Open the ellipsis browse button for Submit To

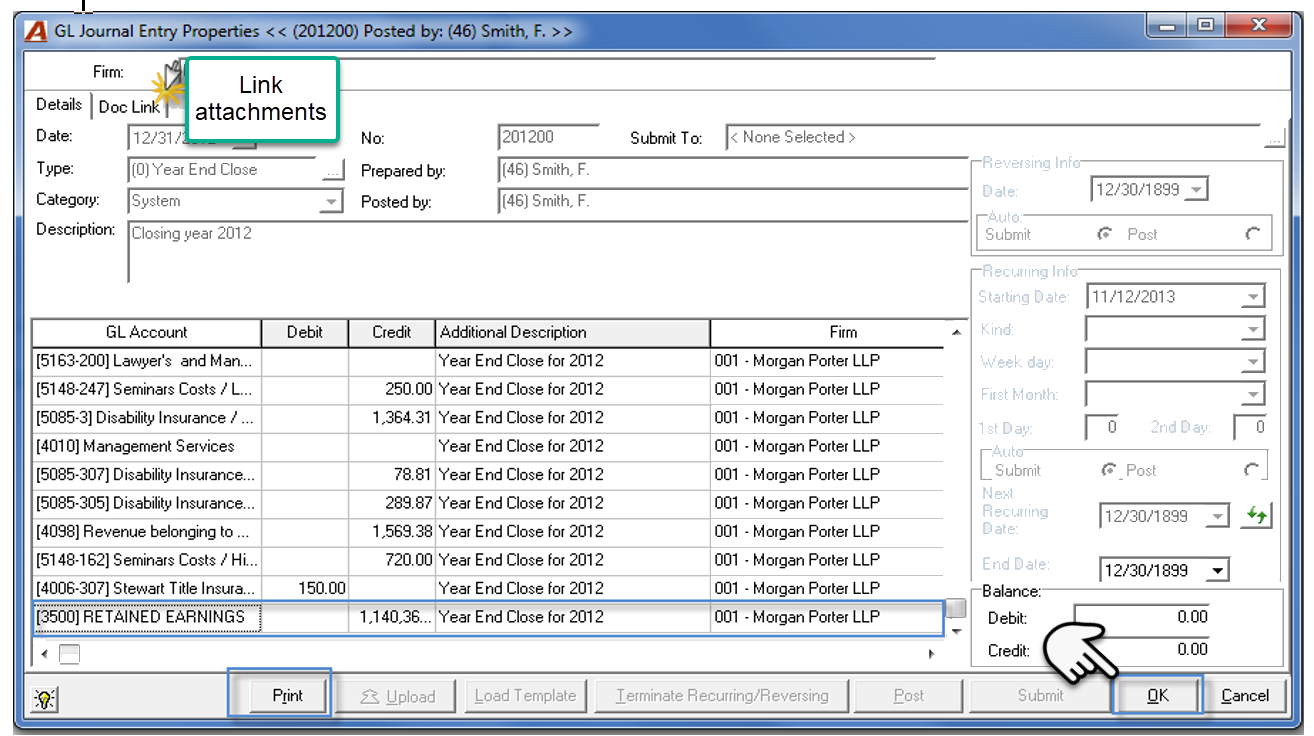1273,139
